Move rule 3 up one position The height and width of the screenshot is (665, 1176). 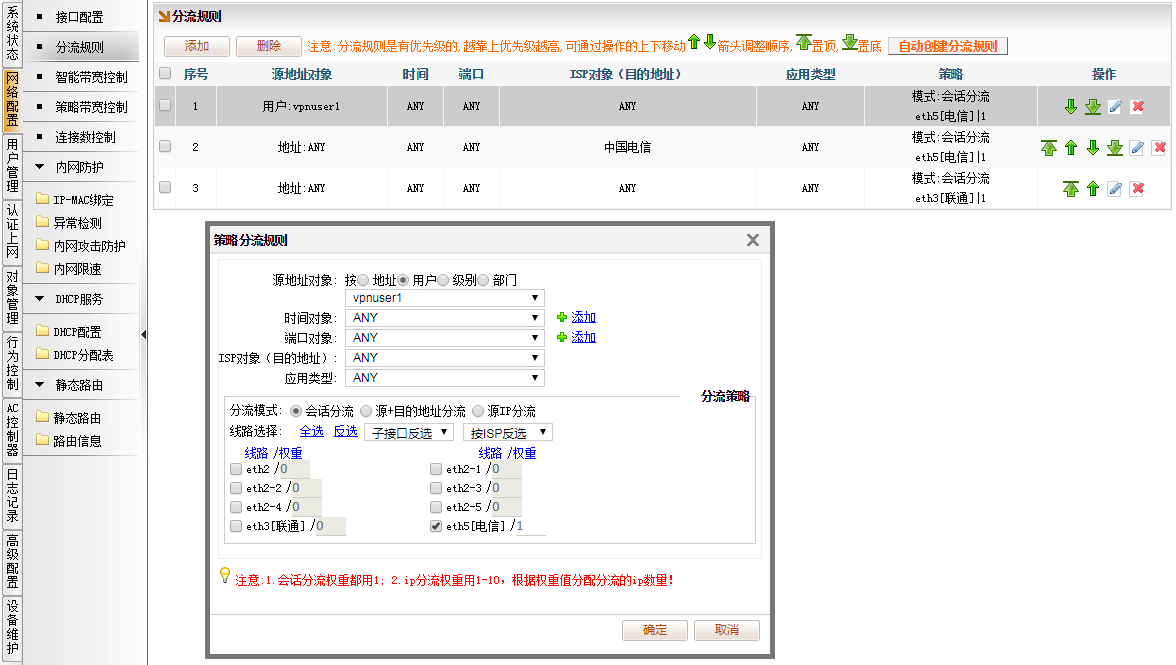coord(1093,189)
